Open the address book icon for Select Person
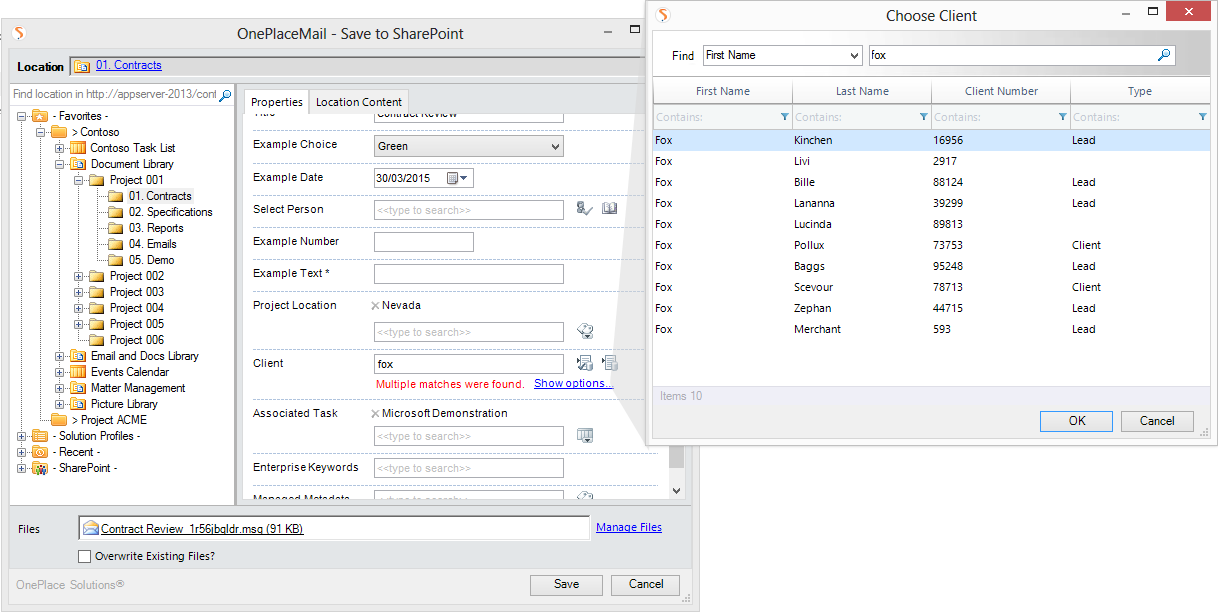Viewport: 1218px width, 612px height. tap(609, 209)
